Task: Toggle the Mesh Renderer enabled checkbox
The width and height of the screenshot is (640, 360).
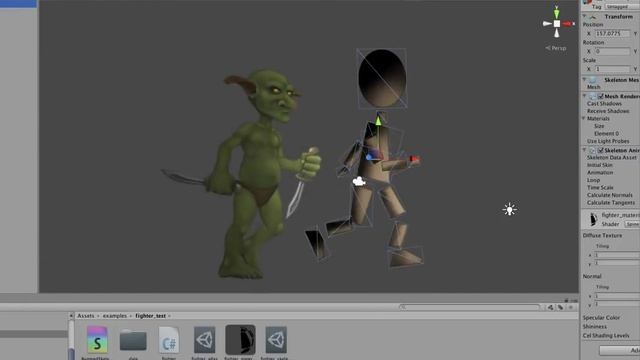Action: pos(601,96)
